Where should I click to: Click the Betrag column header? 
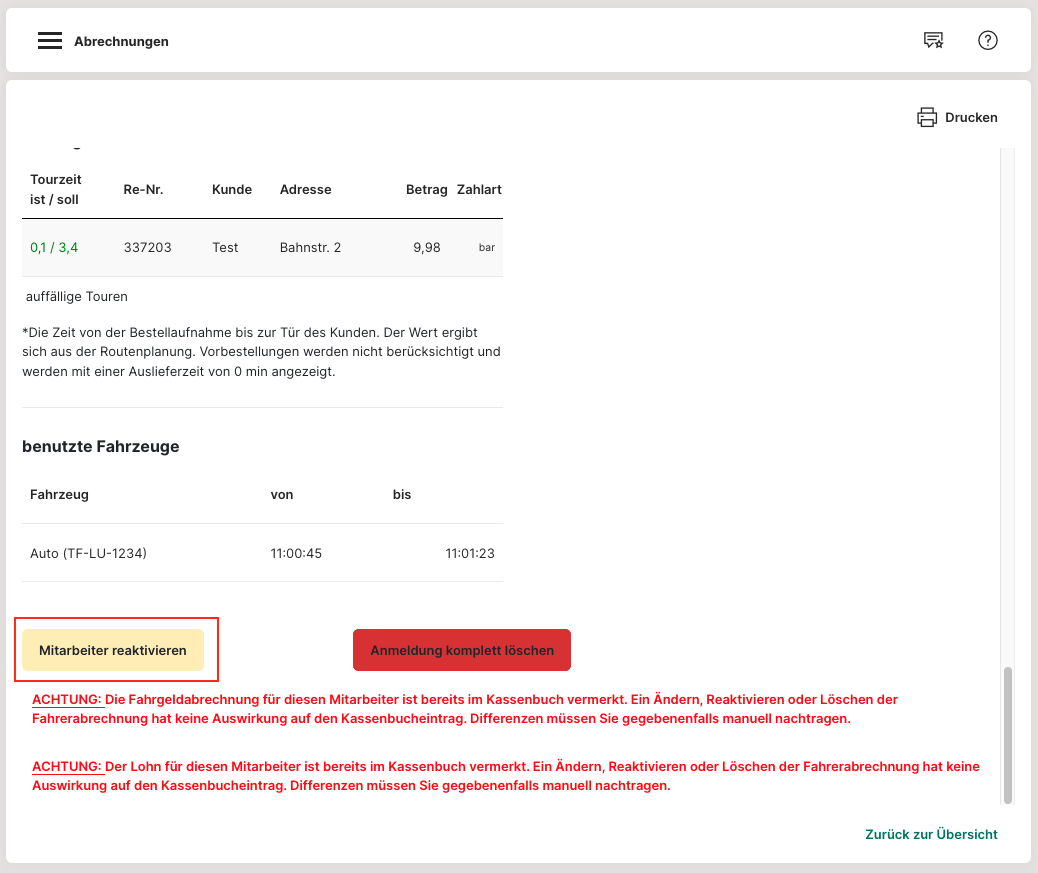[426, 189]
